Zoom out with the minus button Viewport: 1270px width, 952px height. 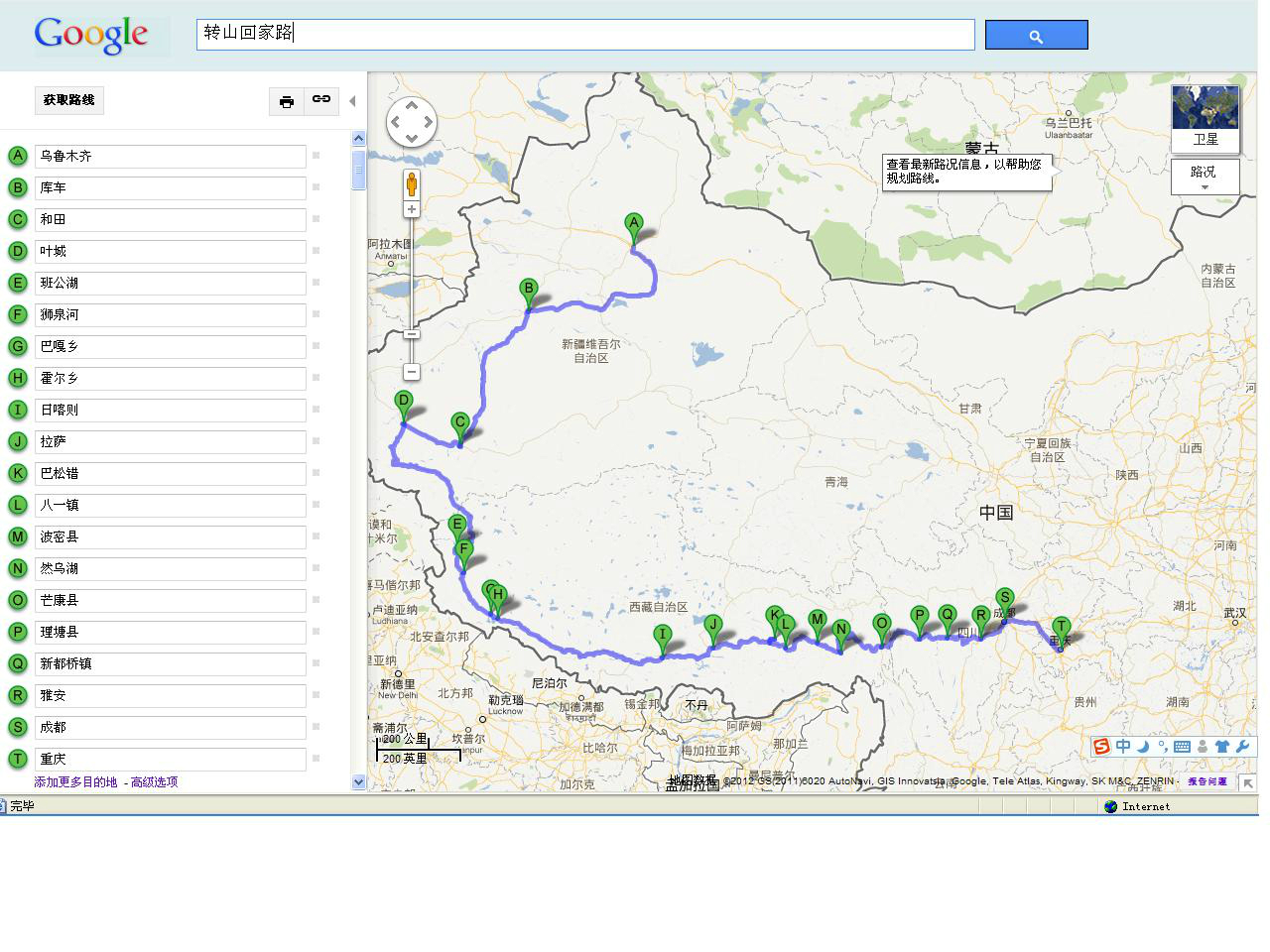pos(412,372)
